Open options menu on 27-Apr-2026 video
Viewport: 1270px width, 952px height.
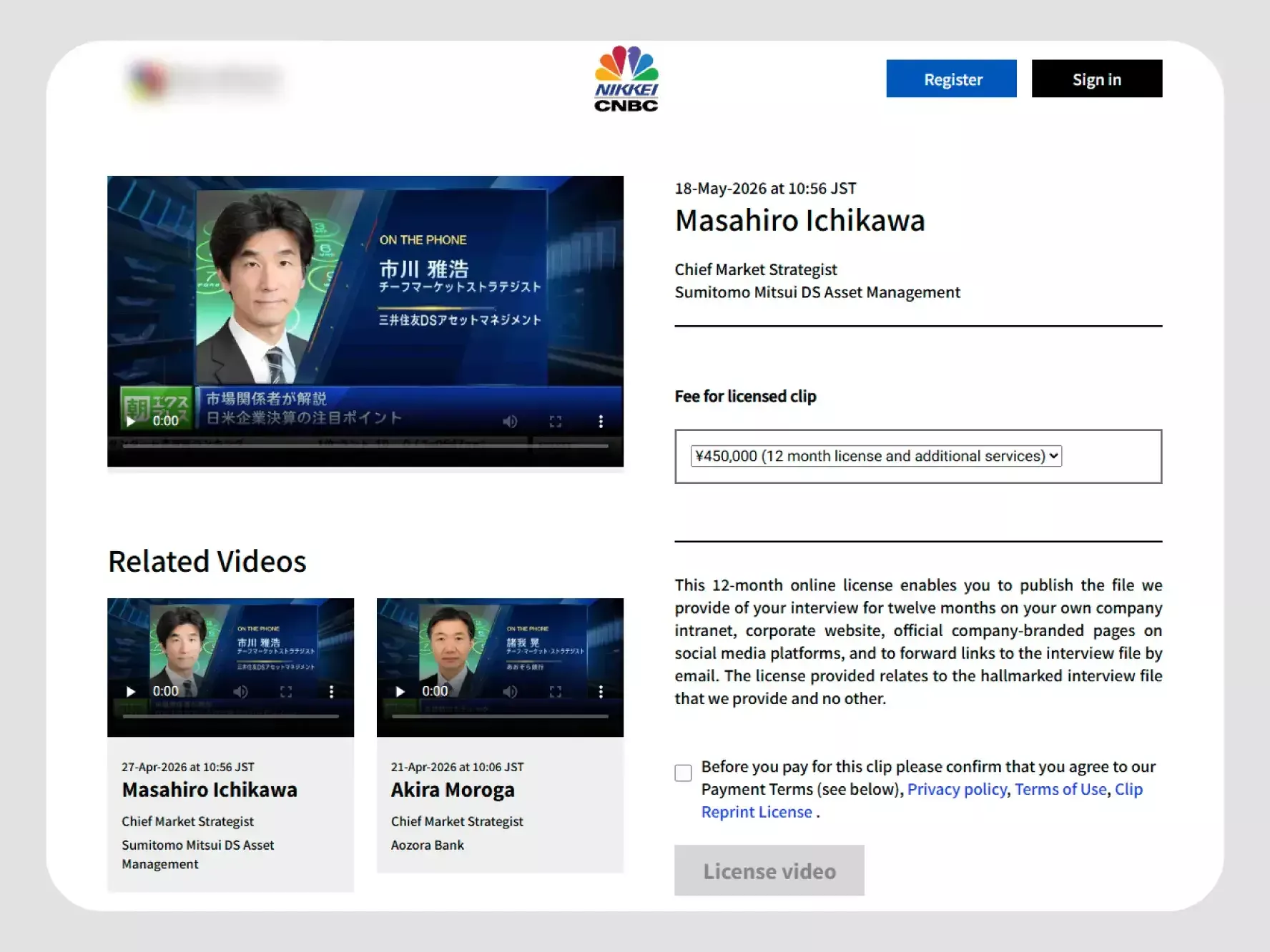click(x=331, y=692)
